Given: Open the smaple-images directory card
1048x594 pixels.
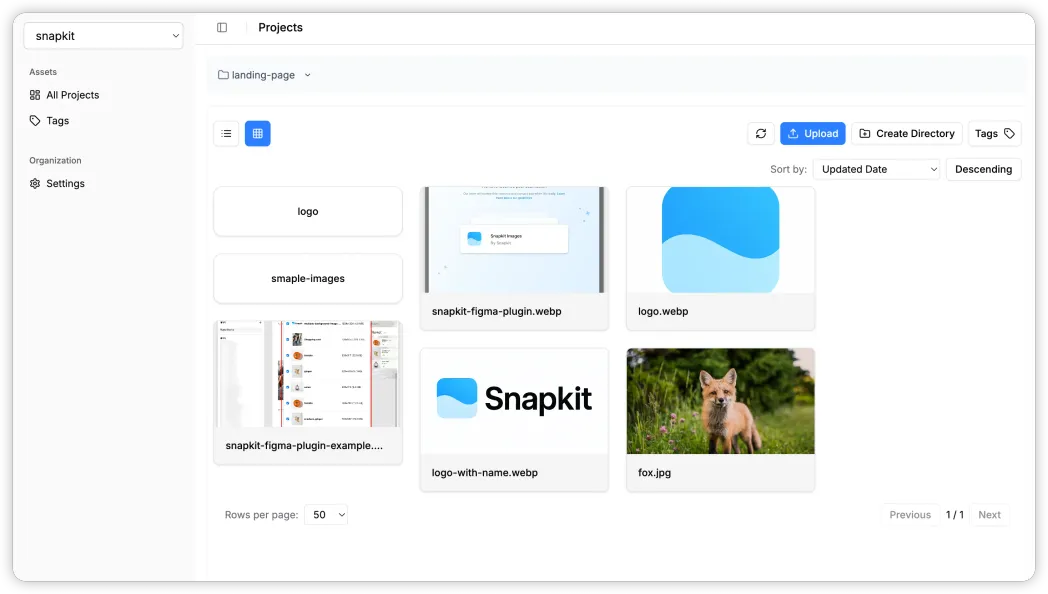Looking at the screenshot, I should tap(308, 279).
